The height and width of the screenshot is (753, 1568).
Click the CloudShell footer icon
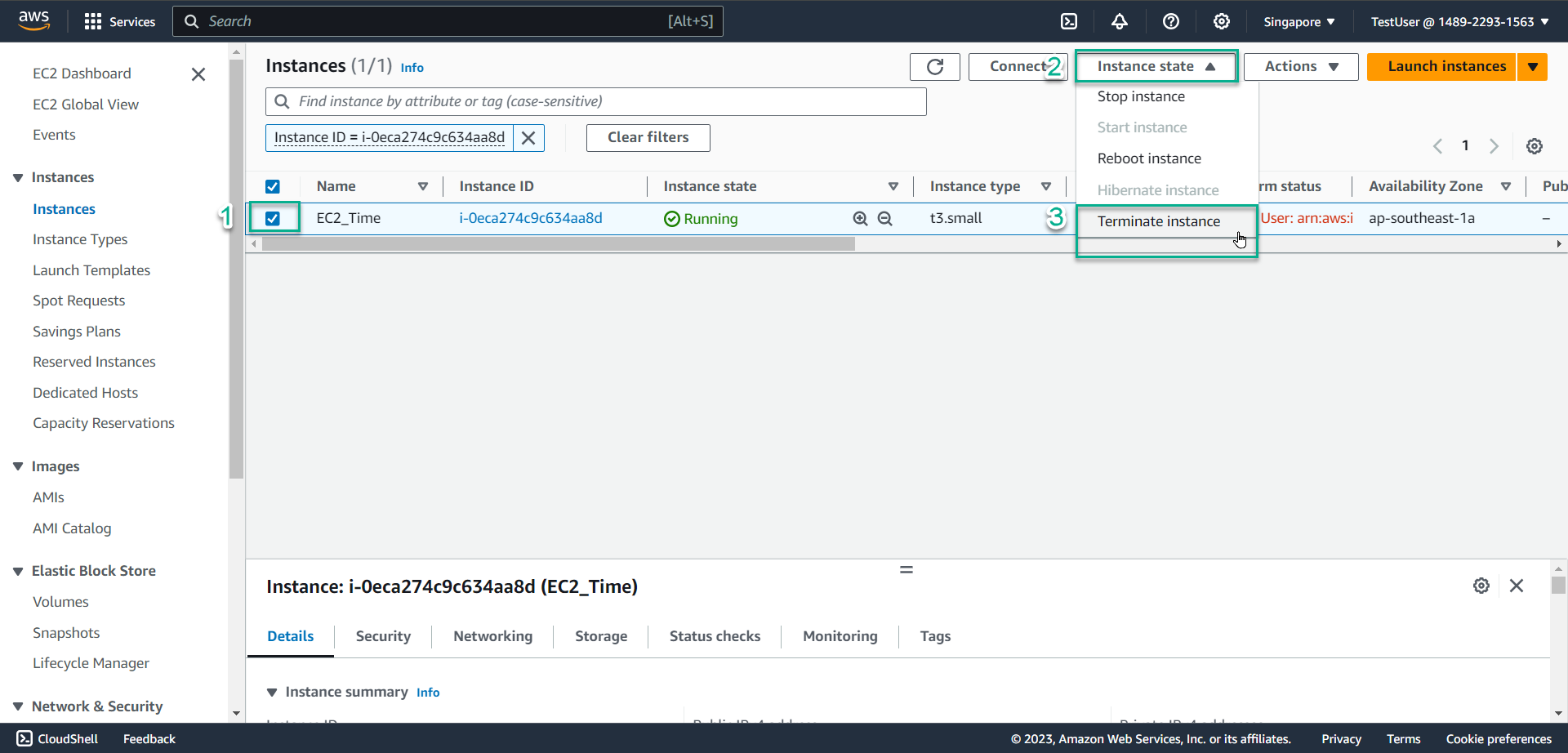click(x=24, y=738)
